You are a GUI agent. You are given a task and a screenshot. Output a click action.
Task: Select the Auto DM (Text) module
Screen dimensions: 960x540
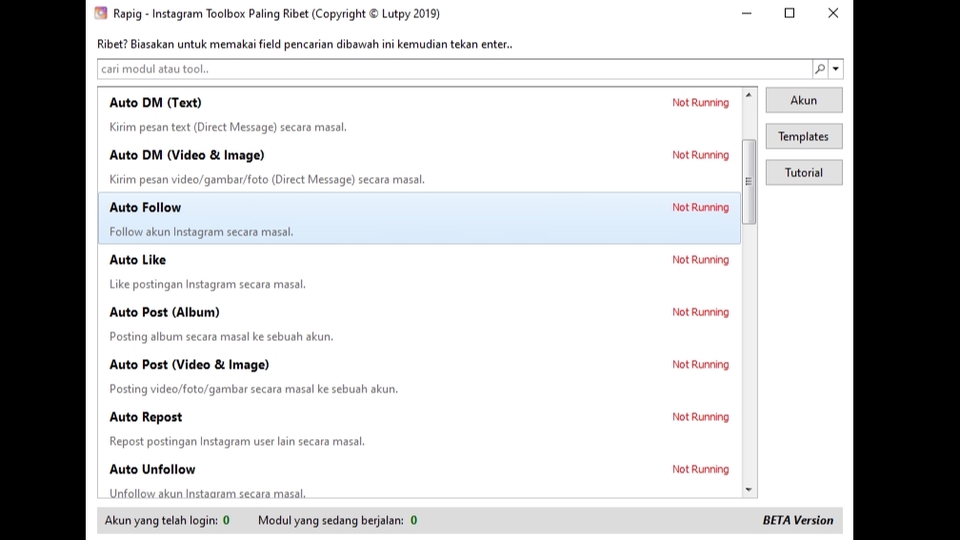coord(419,114)
